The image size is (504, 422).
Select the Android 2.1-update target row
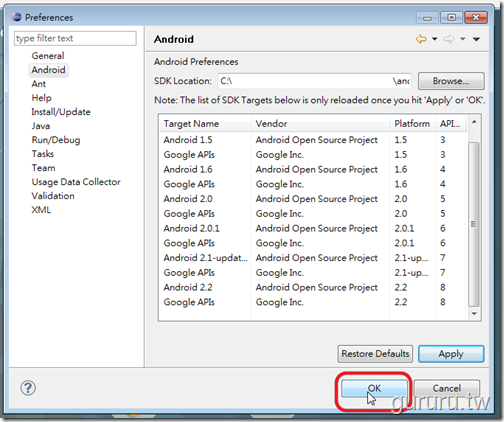coord(313,258)
